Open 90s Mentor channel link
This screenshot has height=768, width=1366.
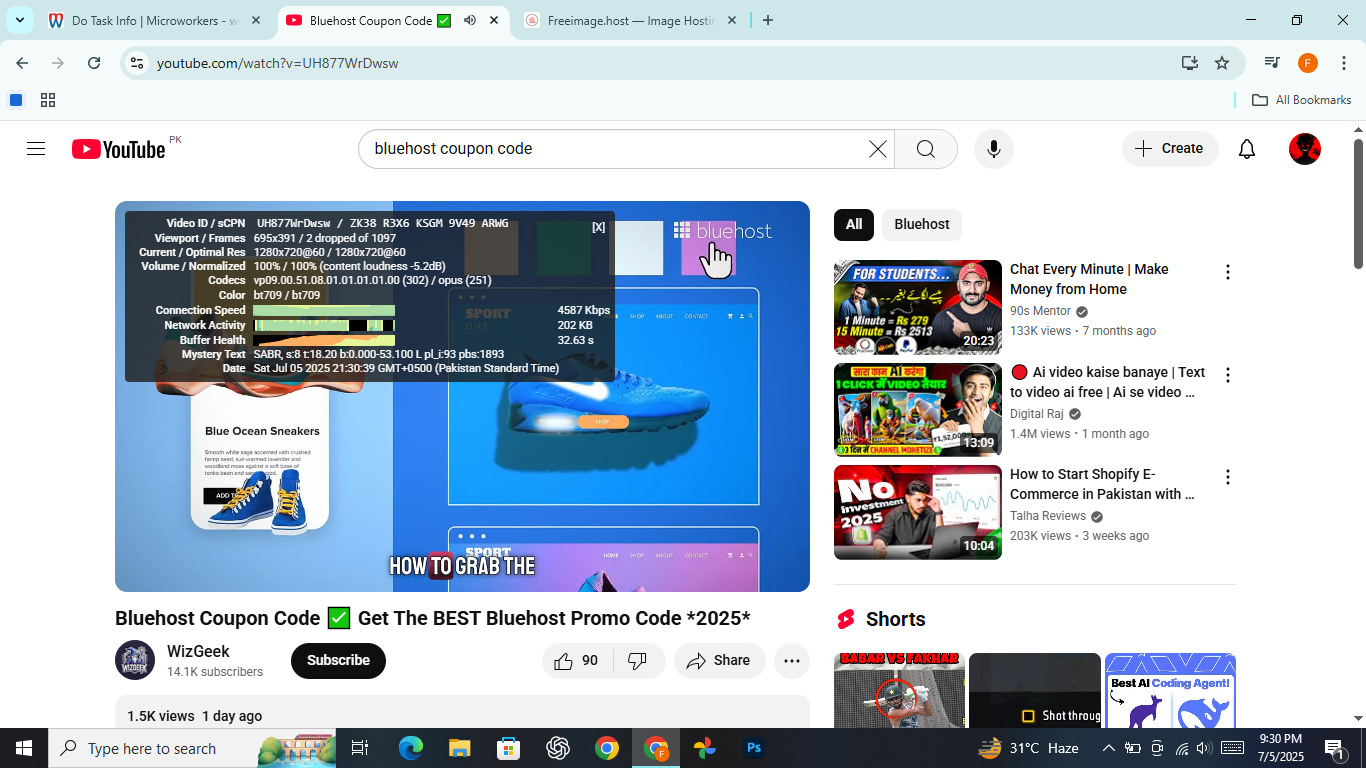coord(1040,312)
